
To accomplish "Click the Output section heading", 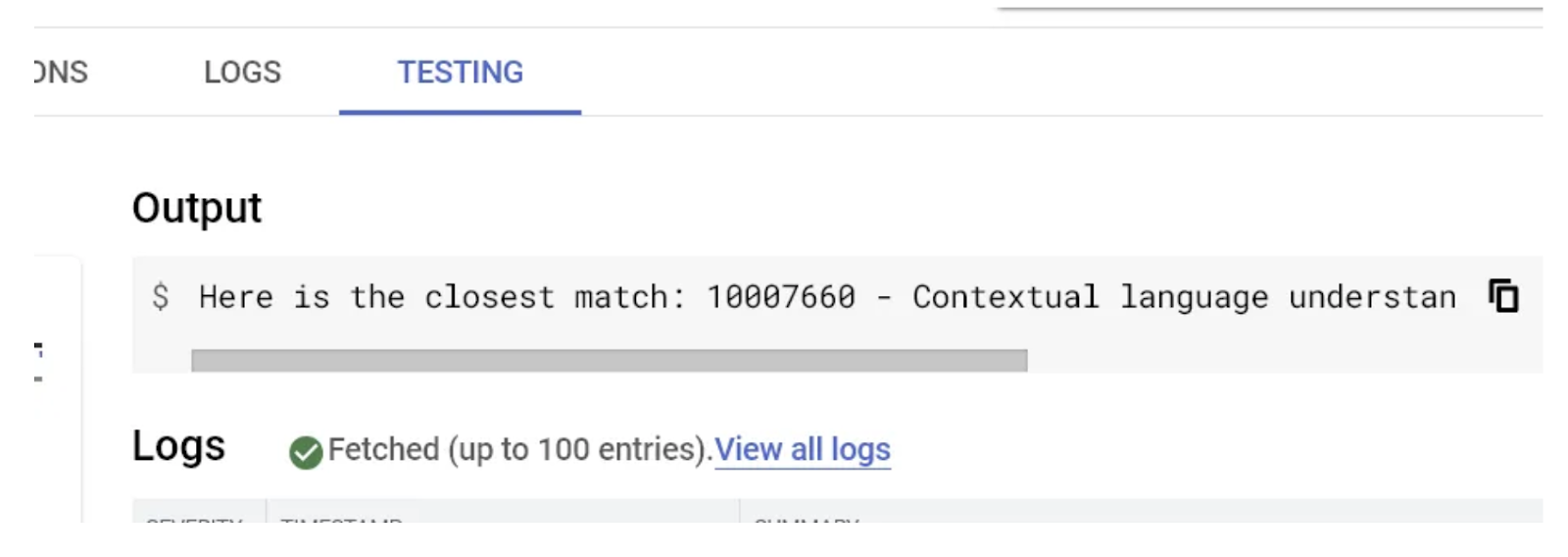I will [197, 208].
